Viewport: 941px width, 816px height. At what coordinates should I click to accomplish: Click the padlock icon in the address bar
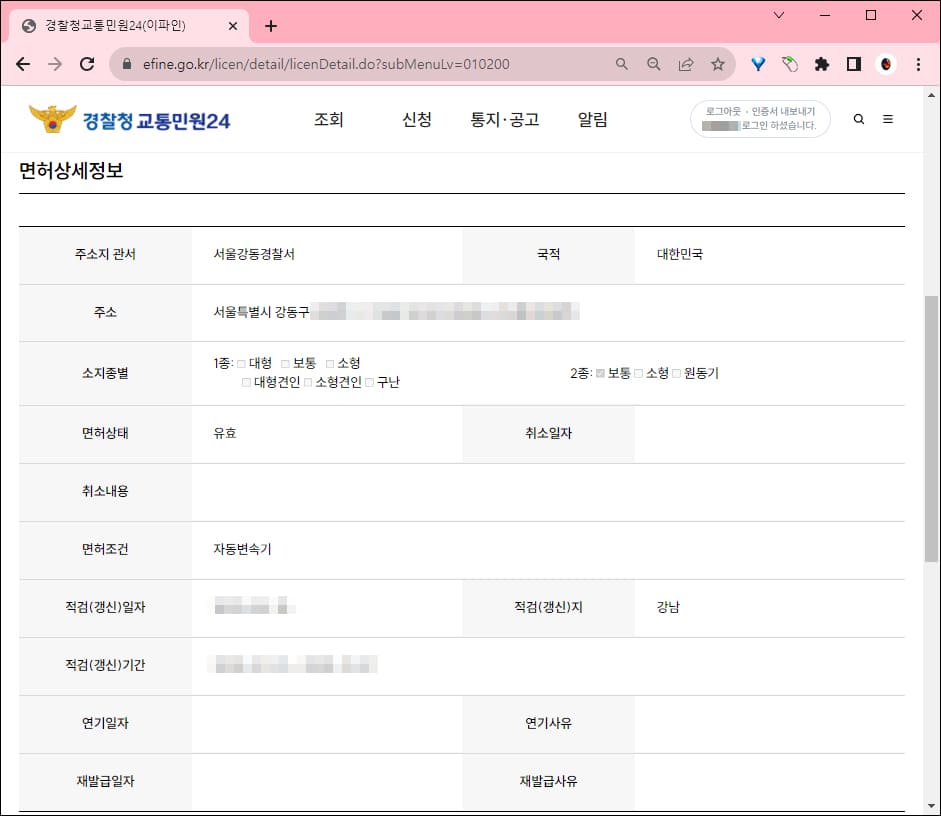coord(126,62)
